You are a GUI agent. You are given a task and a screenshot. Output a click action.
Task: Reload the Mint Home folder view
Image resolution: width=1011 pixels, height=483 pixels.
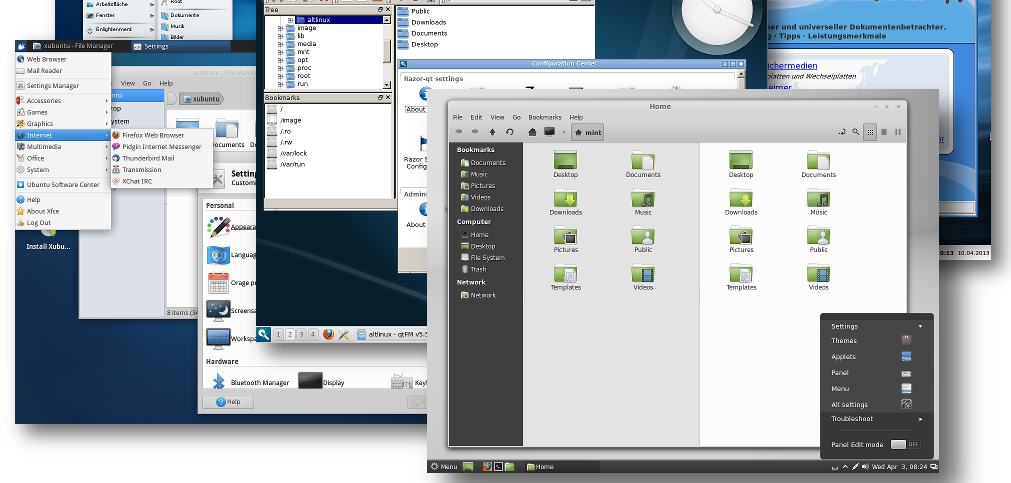click(509, 132)
